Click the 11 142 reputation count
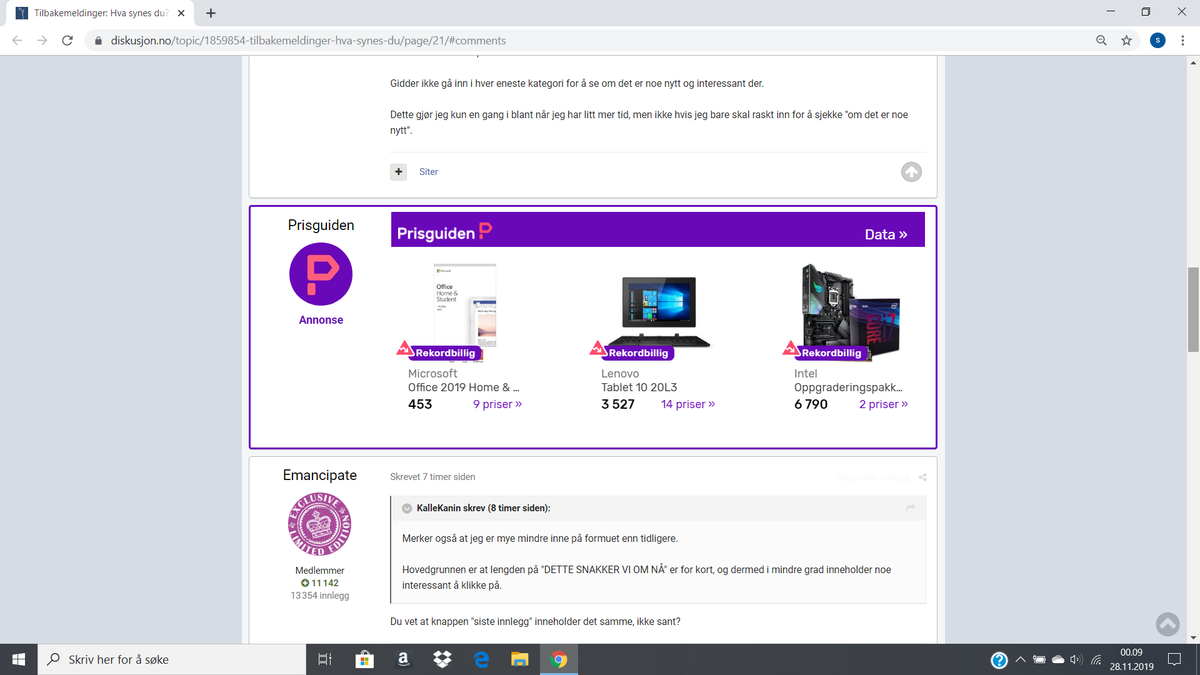 (321, 583)
